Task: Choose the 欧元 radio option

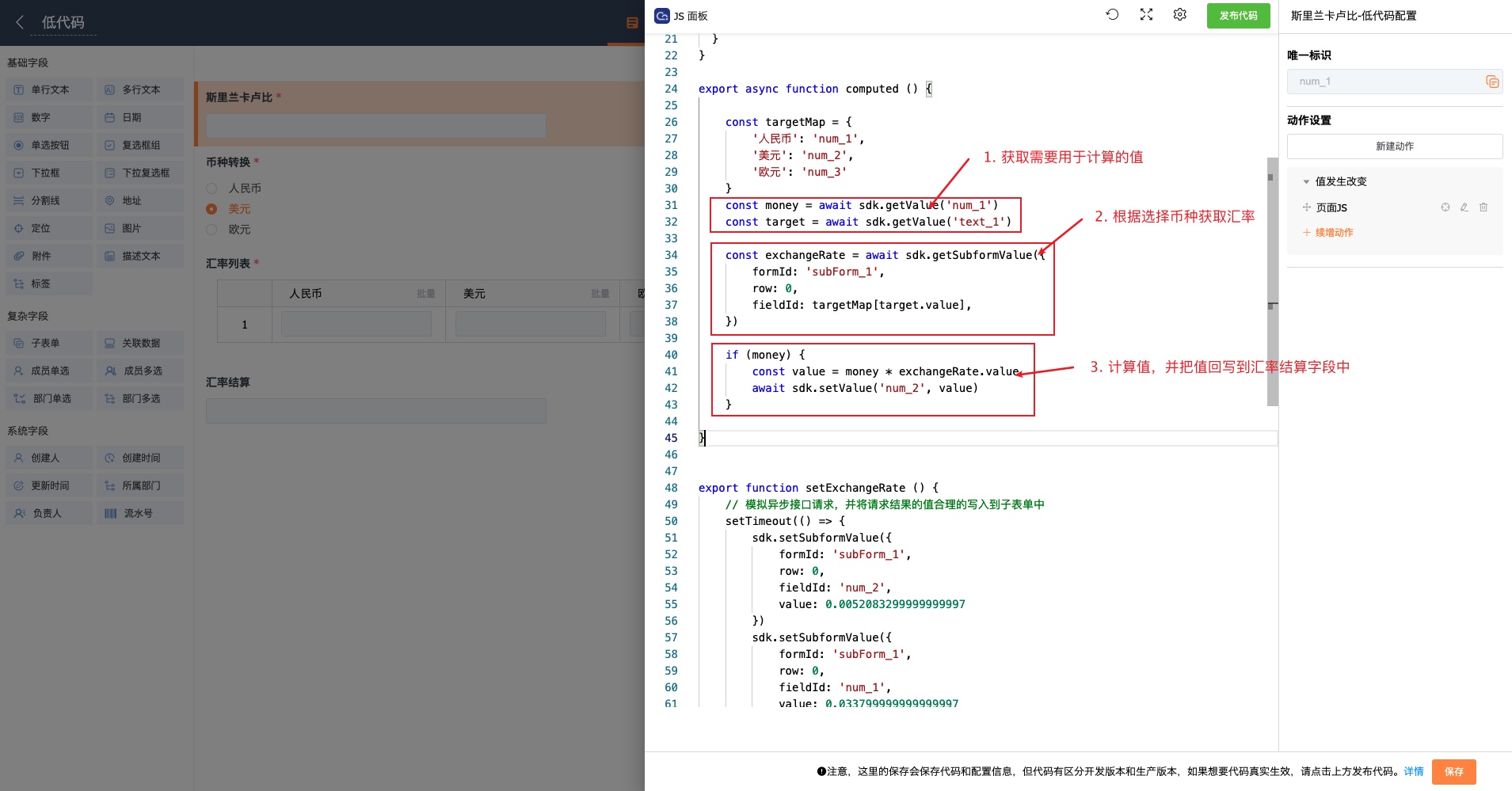Action: coord(211,230)
